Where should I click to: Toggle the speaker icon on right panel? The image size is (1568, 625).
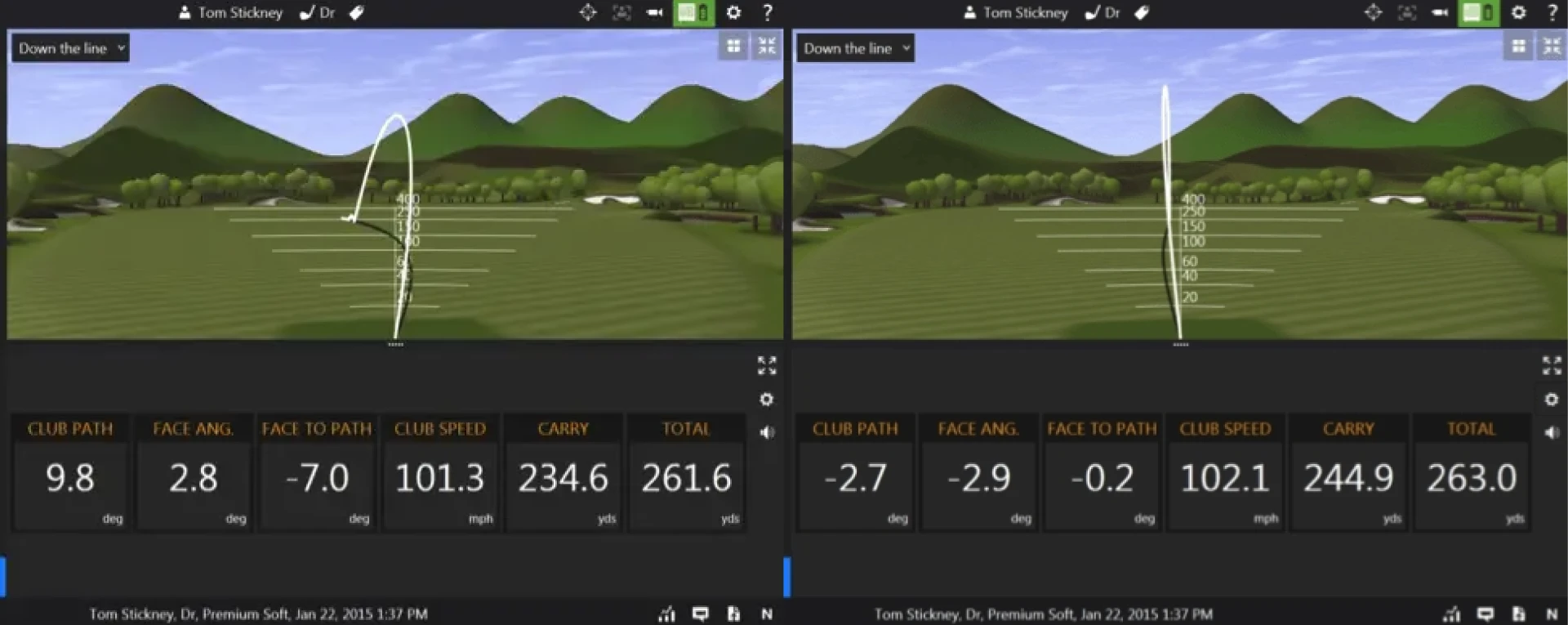coord(1551,432)
